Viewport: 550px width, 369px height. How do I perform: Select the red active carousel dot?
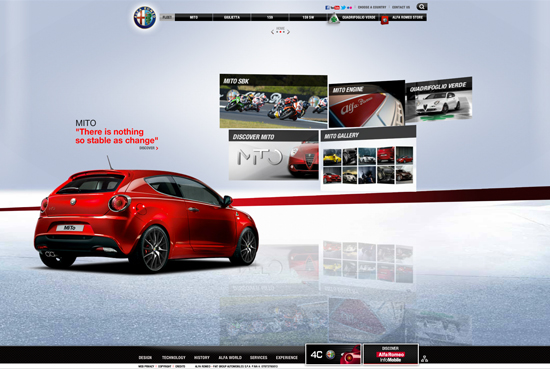click(280, 32)
